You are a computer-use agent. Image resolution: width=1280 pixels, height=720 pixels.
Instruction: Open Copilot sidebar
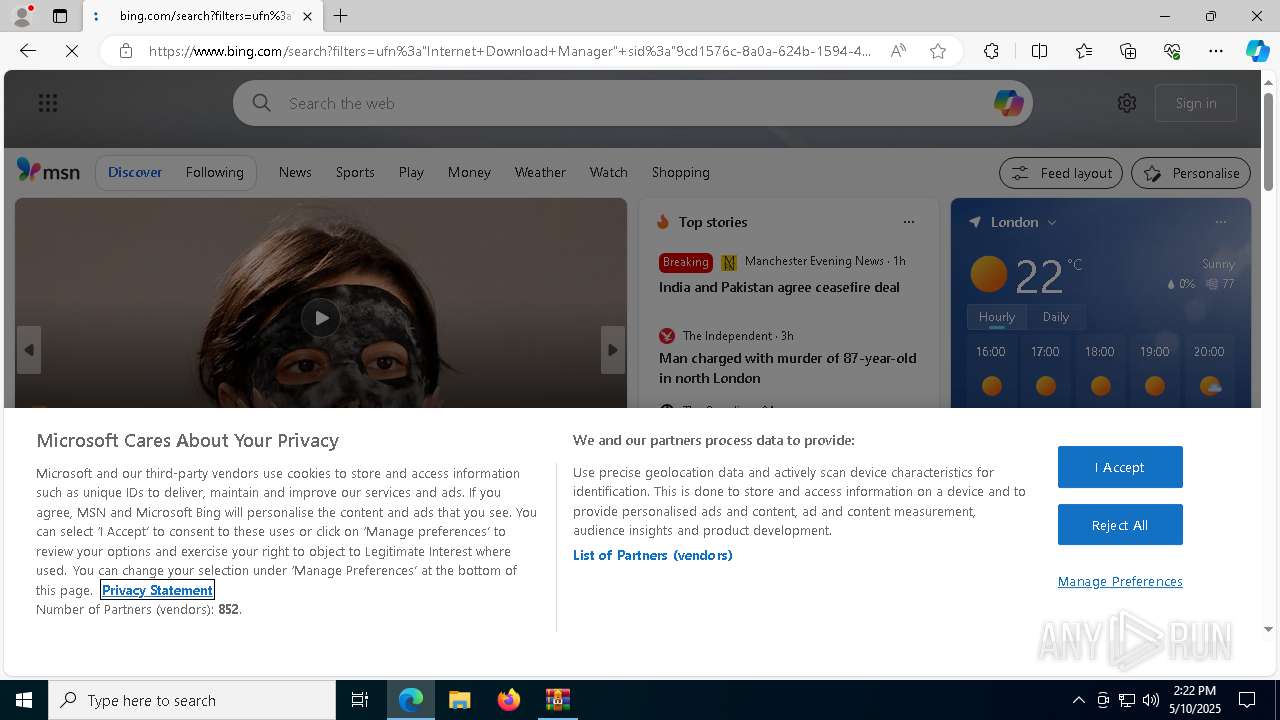click(1257, 51)
